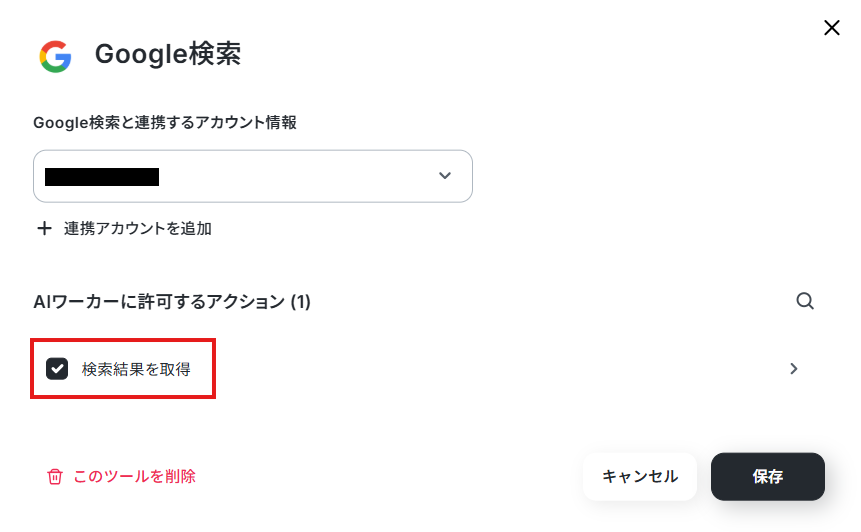
Task: Select the 連携アカウントを追加 link text
Action: point(138,228)
